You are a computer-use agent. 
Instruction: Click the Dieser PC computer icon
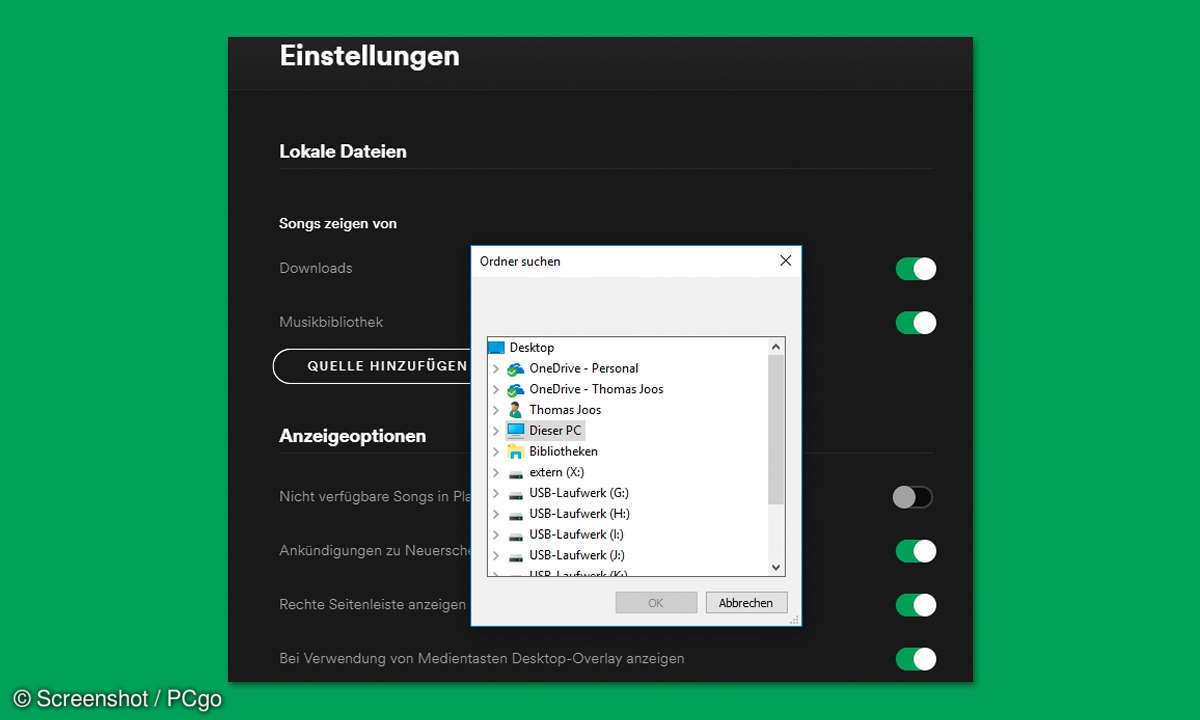pyautogui.click(x=516, y=431)
